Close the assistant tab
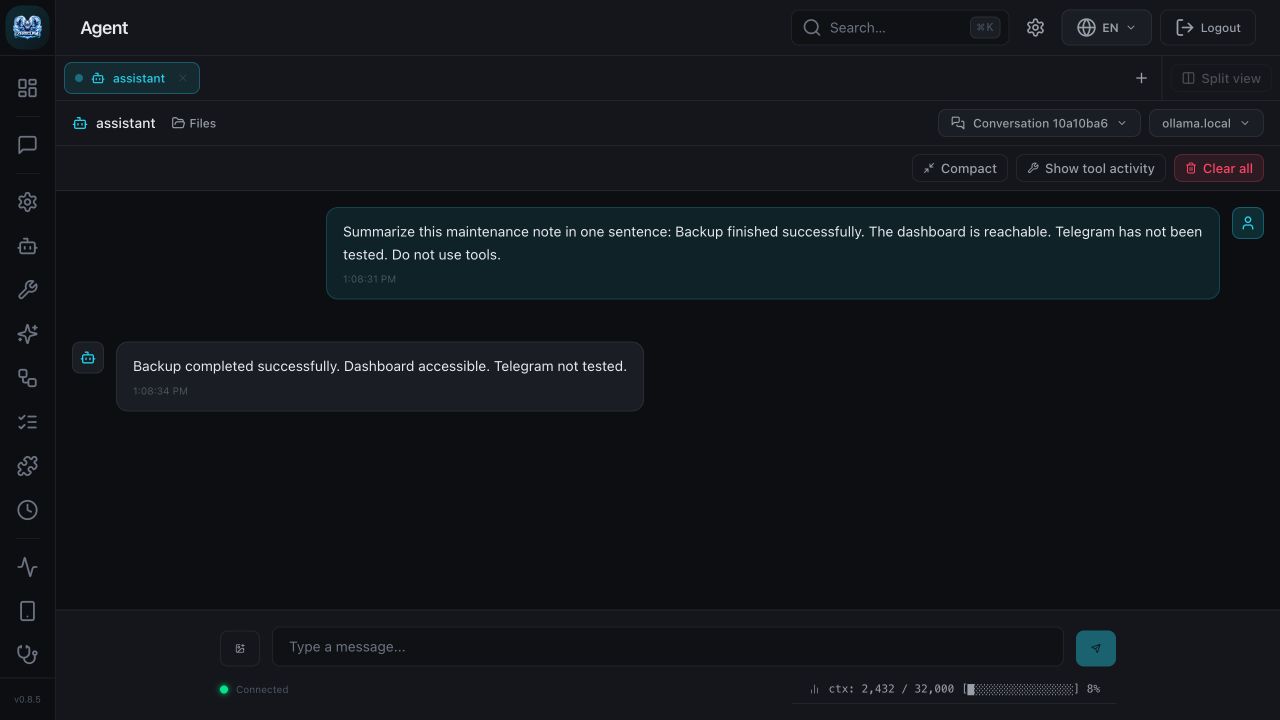1280x720 pixels. (x=183, y=78)
